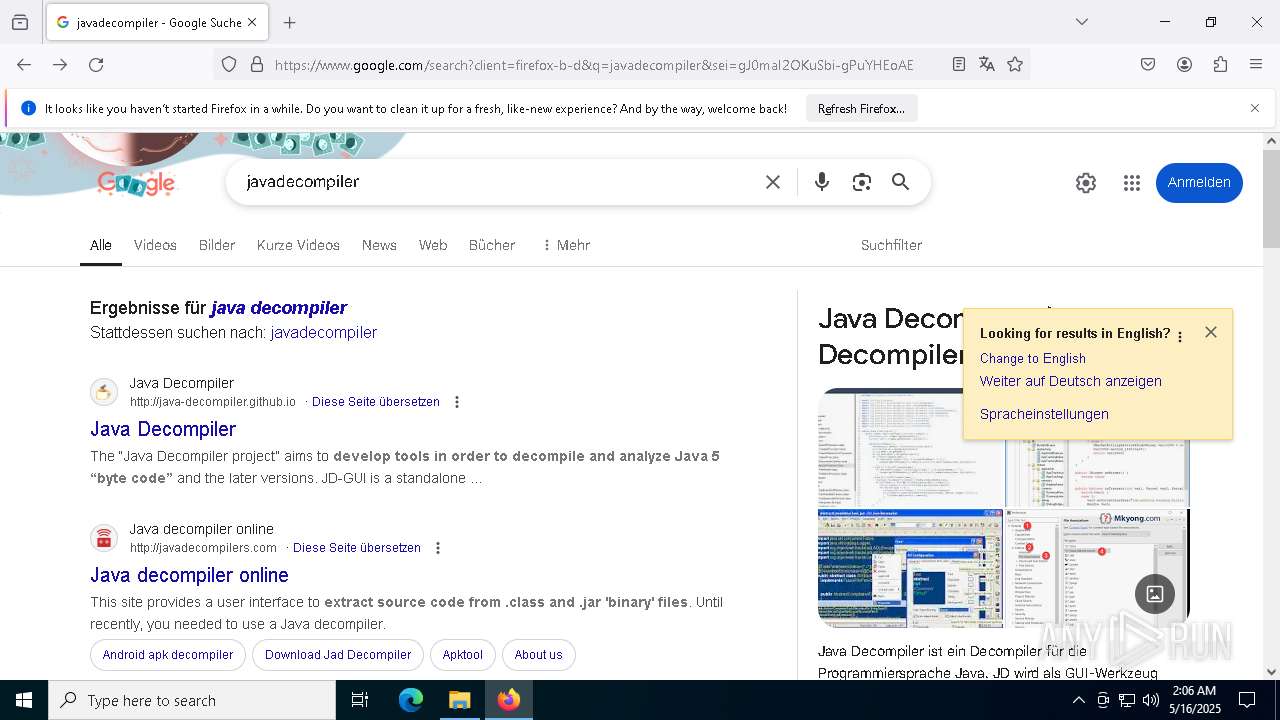Toggle reader view icon
Image resolution: width=1280 pixels, height=720 pixels.
[958, 64]
